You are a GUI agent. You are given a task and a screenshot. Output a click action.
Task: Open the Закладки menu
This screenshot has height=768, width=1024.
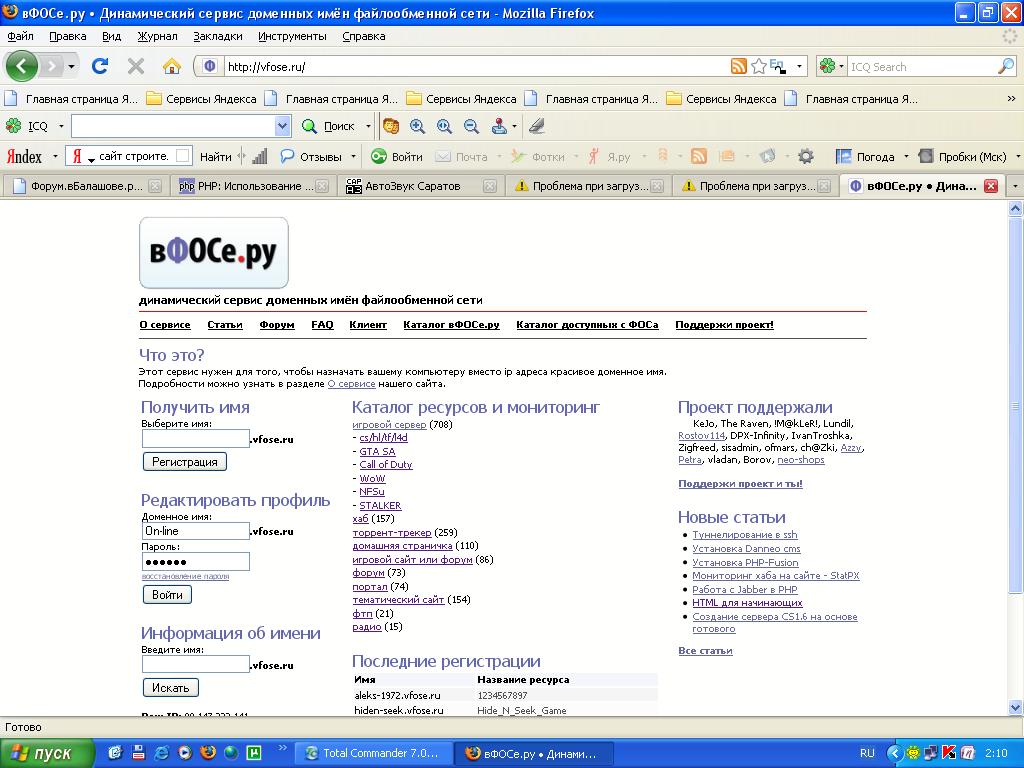[217, 36]
